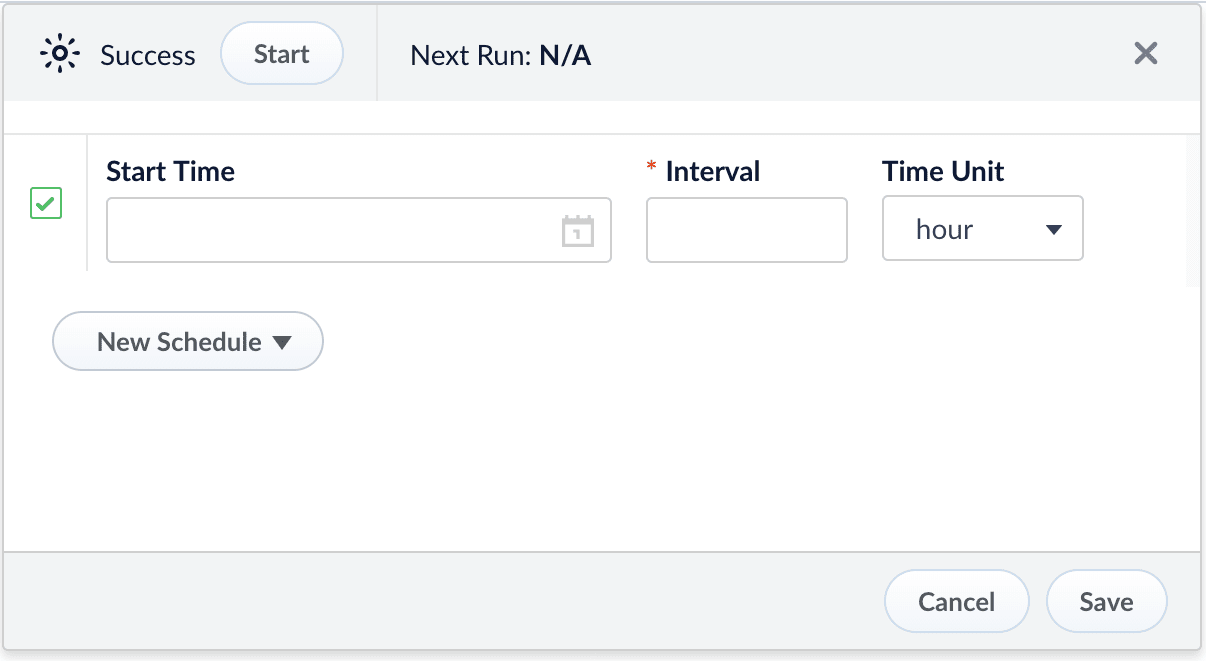Click the Success status text
This screenshot has width=1206, height=661.
tap(146, 56)
